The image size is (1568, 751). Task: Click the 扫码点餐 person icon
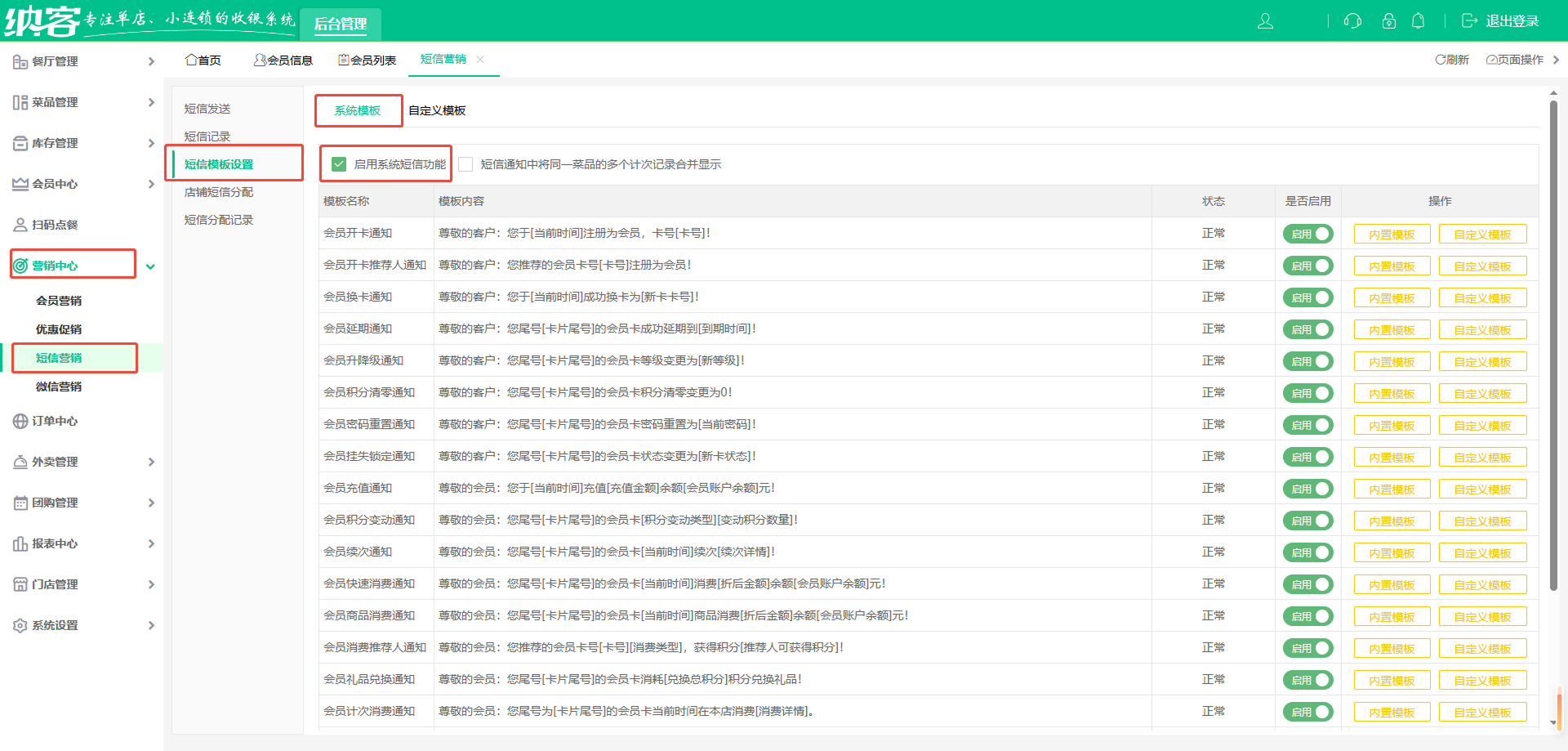(x=20, y=225)
